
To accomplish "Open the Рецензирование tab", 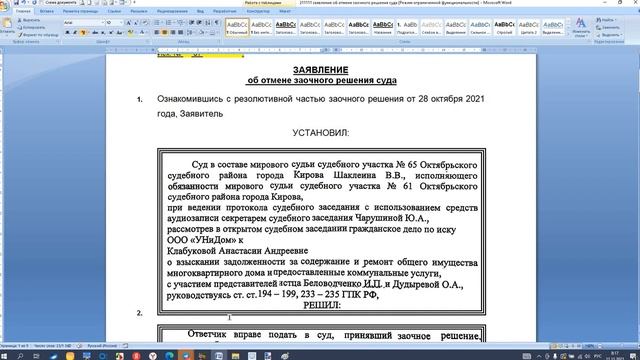I will (x=172, y=11).
